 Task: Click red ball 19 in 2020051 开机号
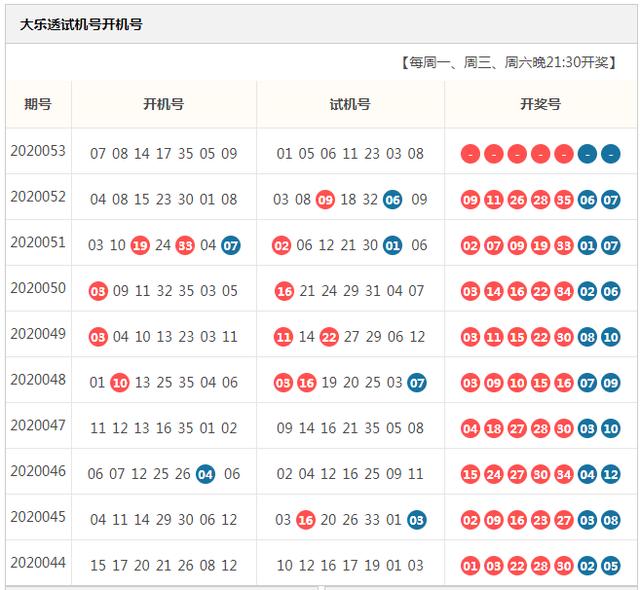pyautogui.click(x=140, y=246)
